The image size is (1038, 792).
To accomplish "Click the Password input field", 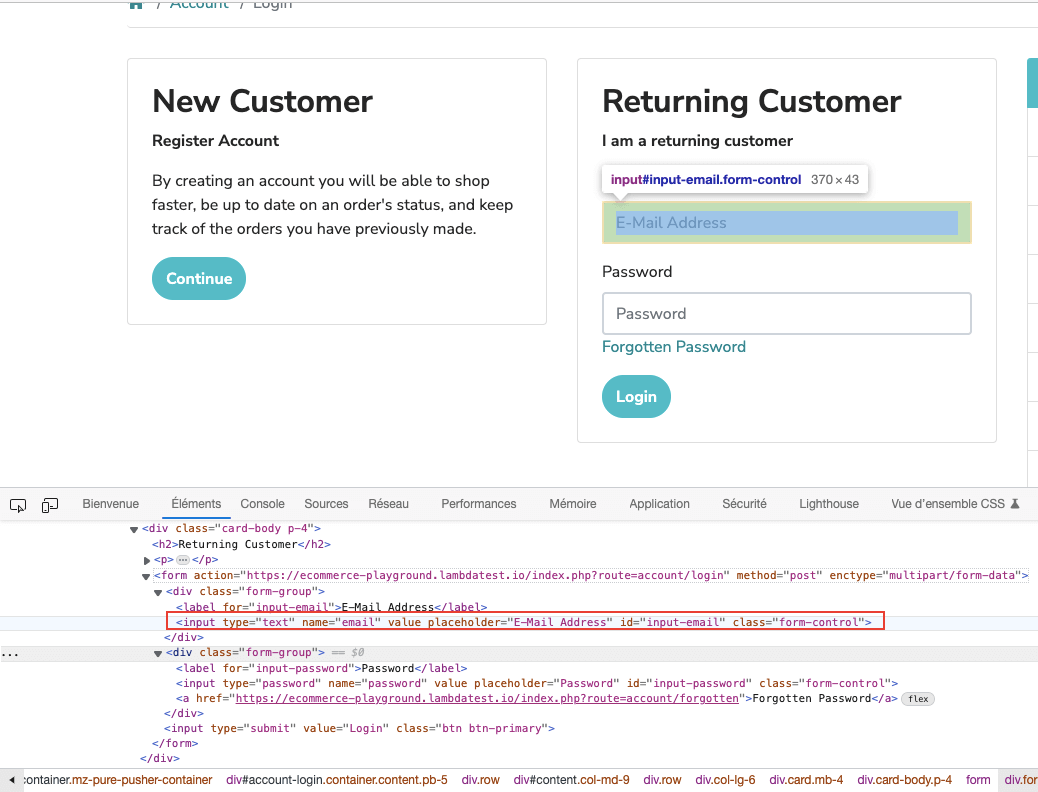I will click(786, 313).
